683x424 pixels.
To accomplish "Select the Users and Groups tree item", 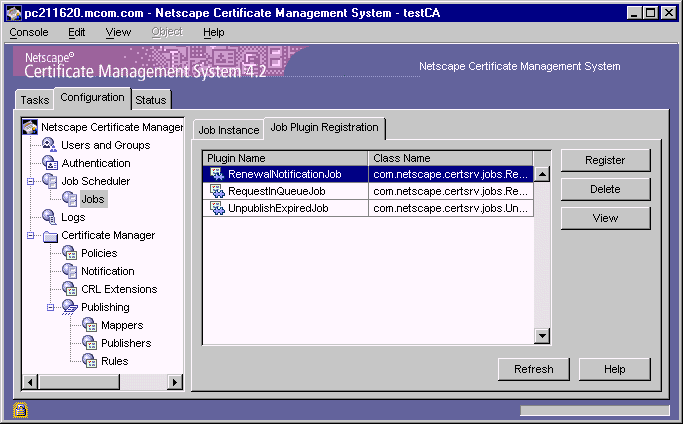I will [x=105, y=145].
